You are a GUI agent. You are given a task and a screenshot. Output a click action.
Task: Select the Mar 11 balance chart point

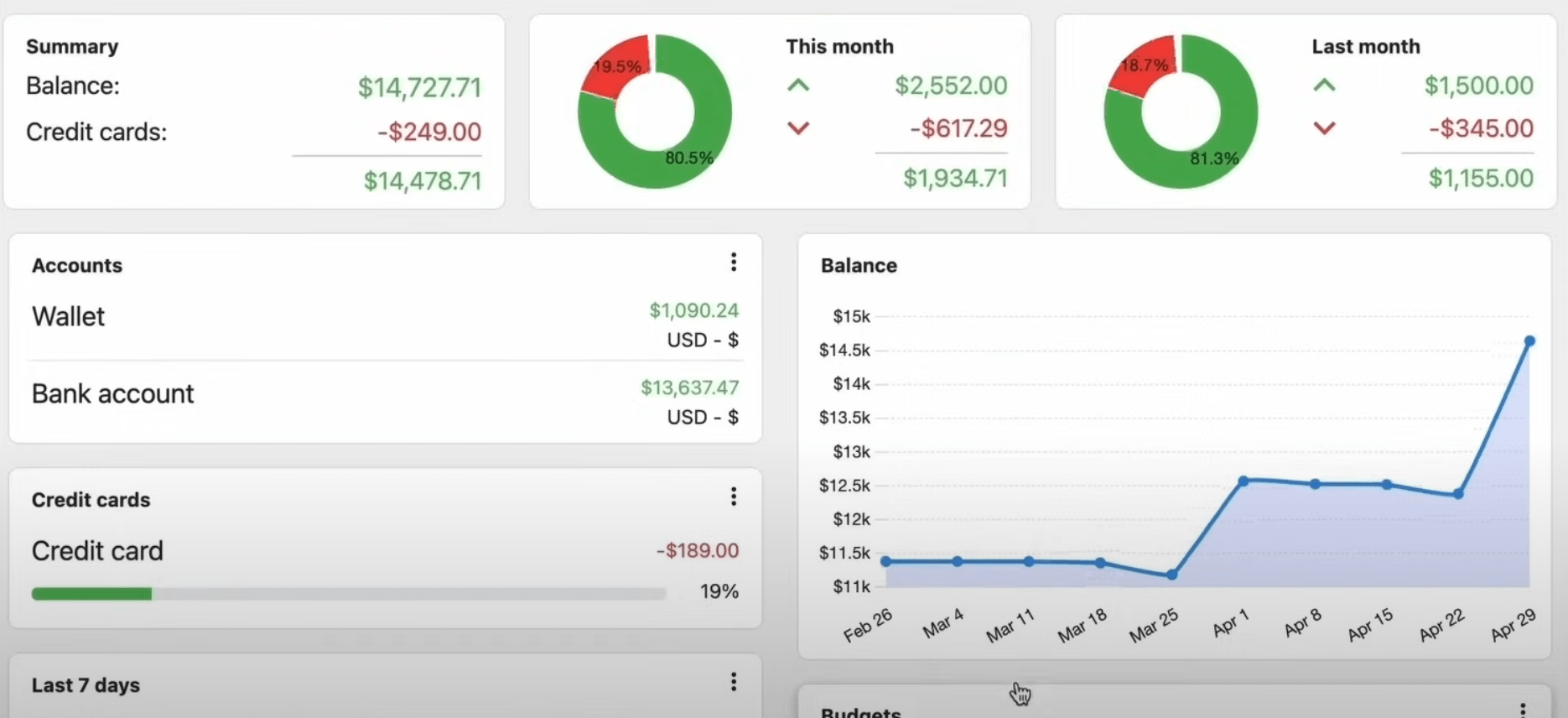[1029, 561]
